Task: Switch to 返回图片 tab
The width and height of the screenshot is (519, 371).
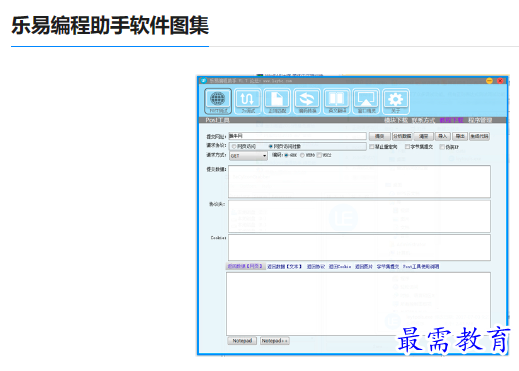Action: tap(364, 267)
